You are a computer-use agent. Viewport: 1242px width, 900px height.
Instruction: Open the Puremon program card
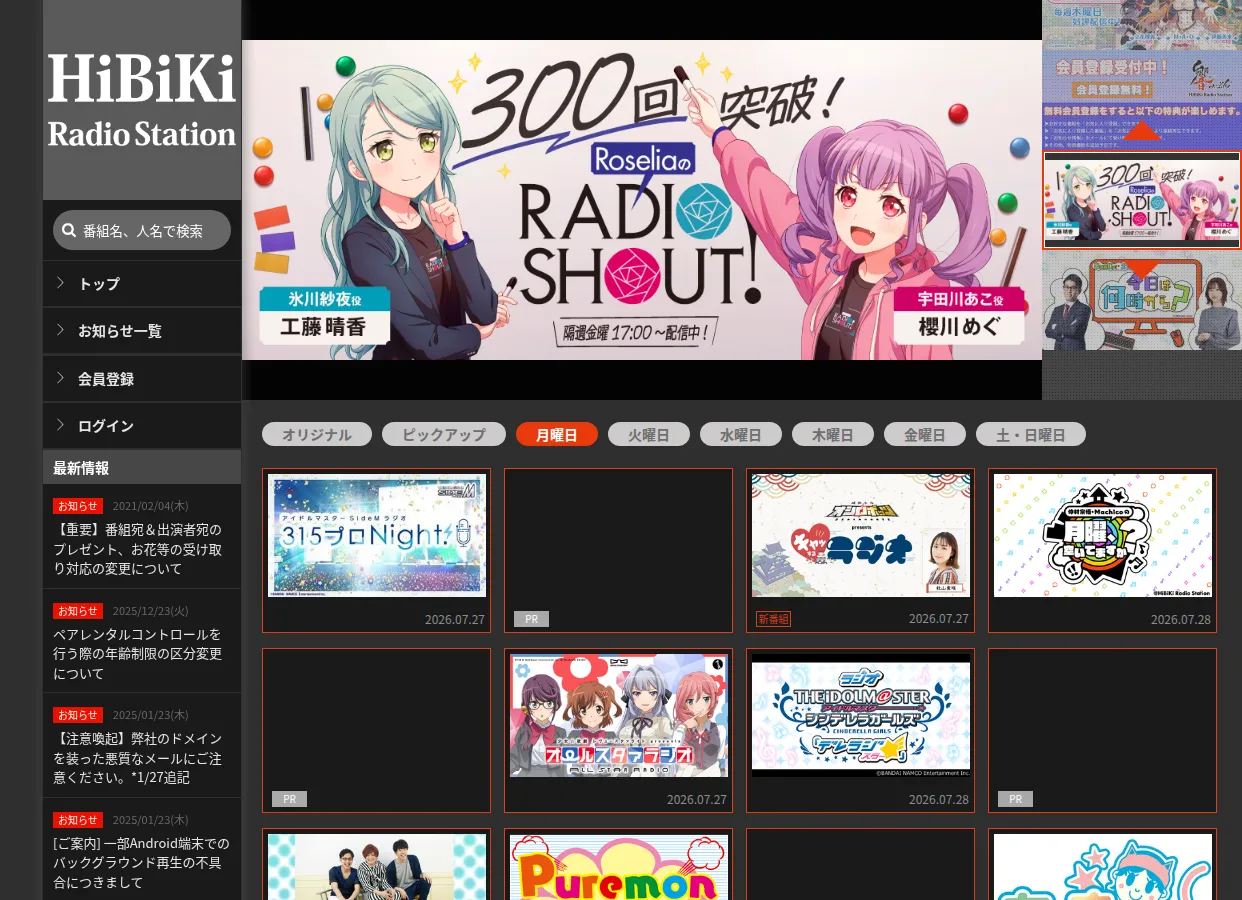(x=618, y=865)
